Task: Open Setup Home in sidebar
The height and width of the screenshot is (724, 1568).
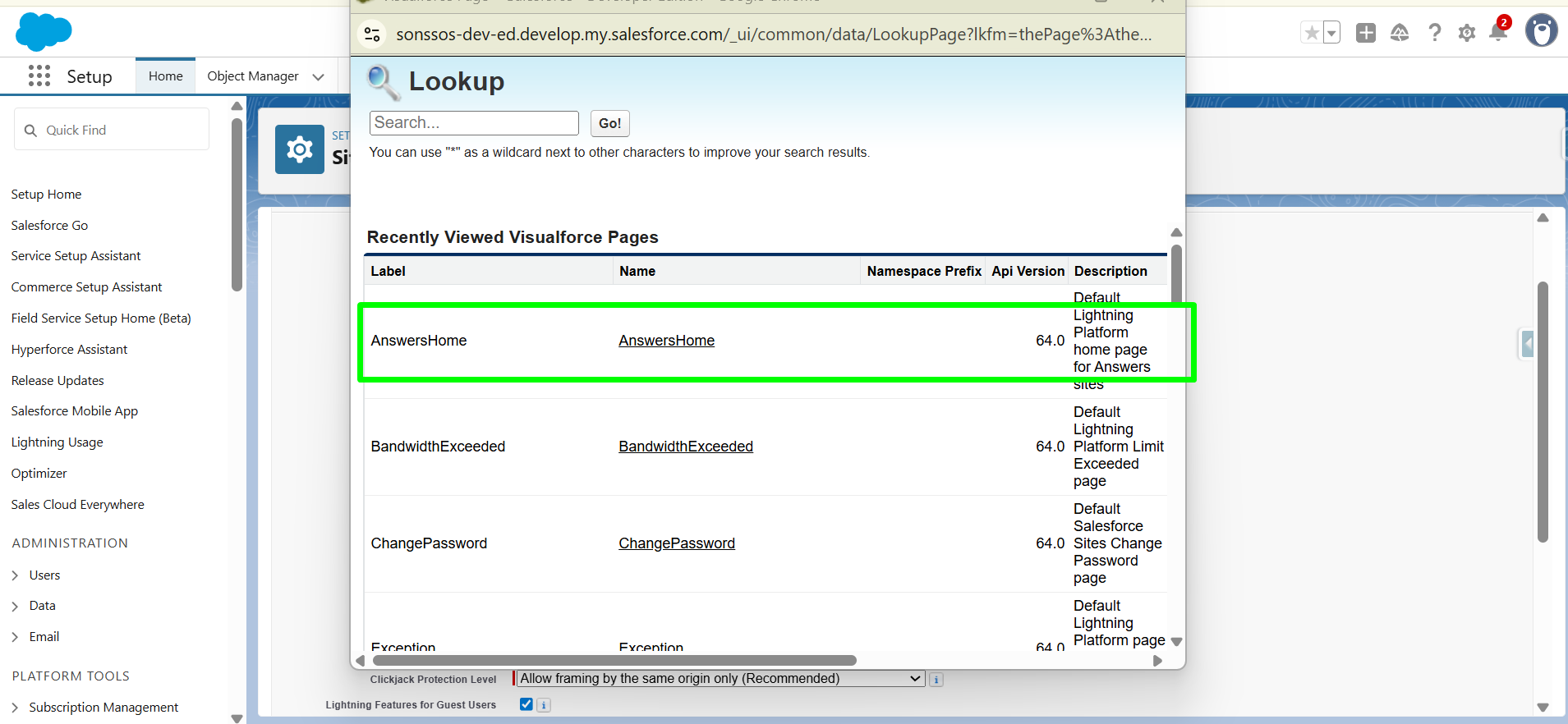Action: [x=46, y=195]
